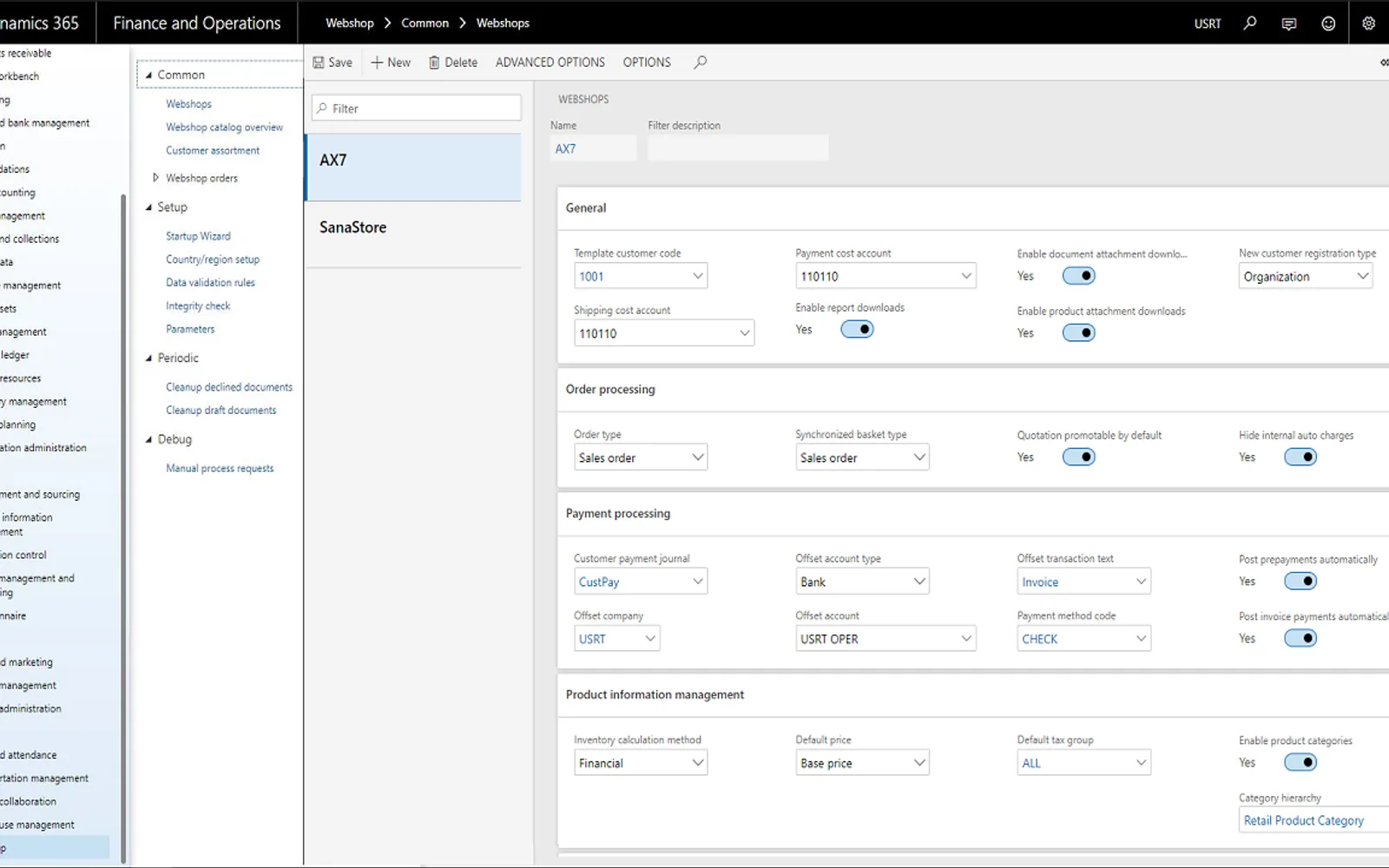Toggle Enable product attachment downloads switch
Screen dimensions: 1389x868
[x=1078, y=333]
